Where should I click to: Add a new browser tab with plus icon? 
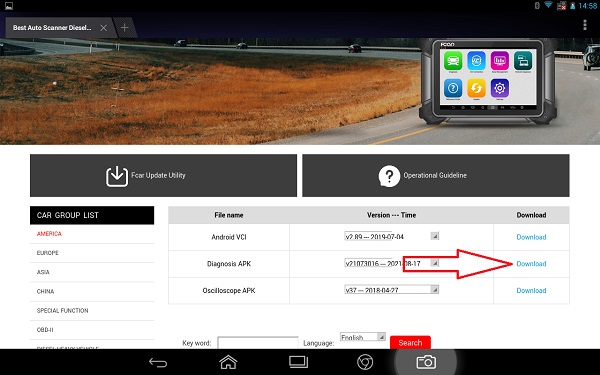pyautogui.click(x=125, y=28)
